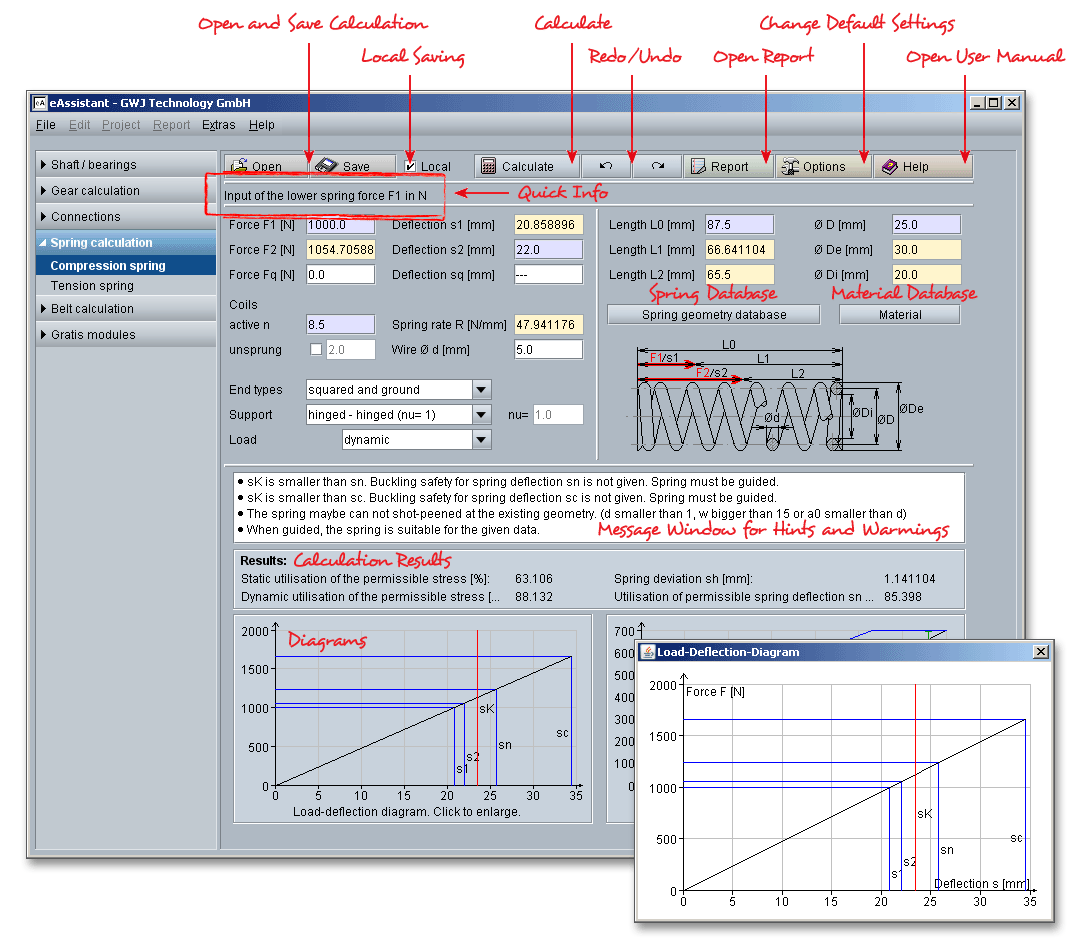Select Tension spring in the sidebar

pyautogui.click(x=92, y=286)
